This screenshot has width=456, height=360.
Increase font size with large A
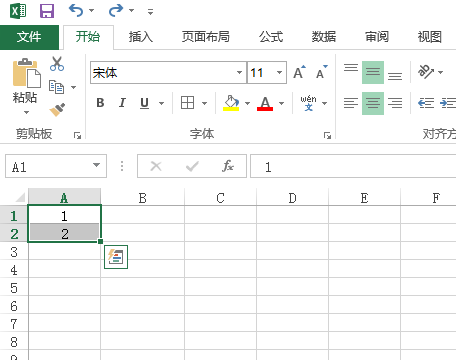pos(299,72)
